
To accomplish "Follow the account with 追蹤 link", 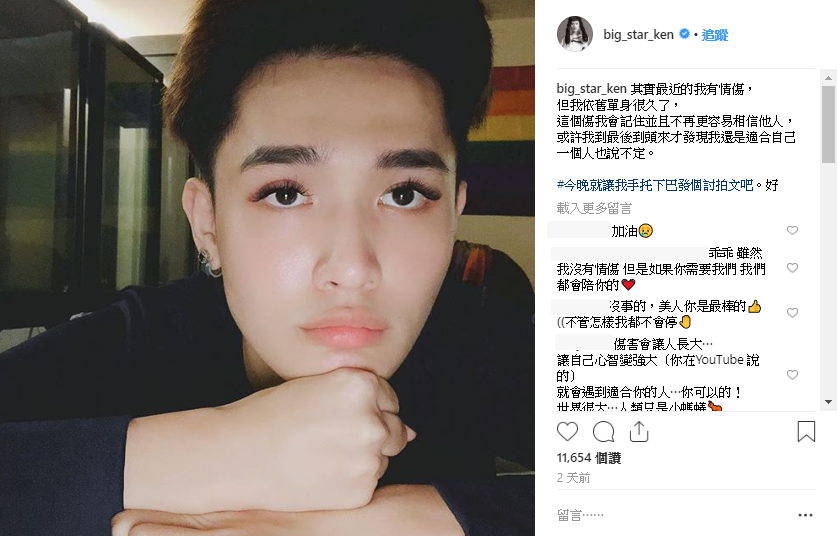I will (x=715, y=35).
